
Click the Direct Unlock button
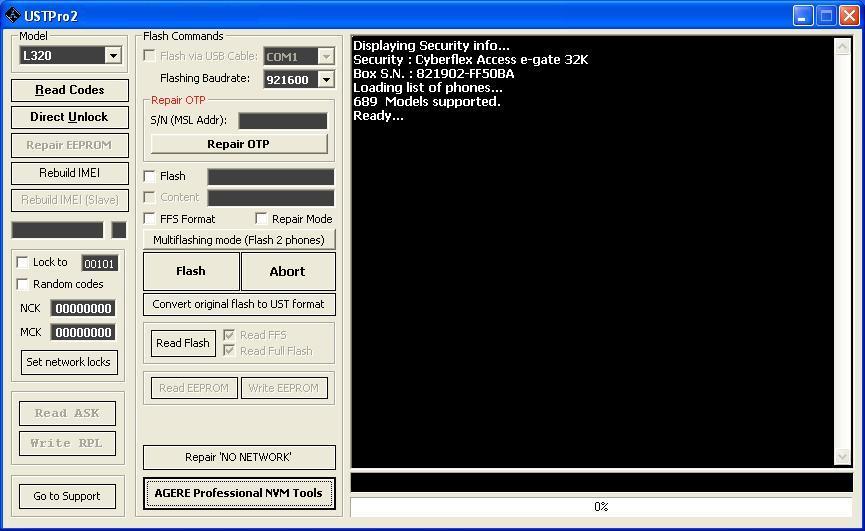point(70,117)
